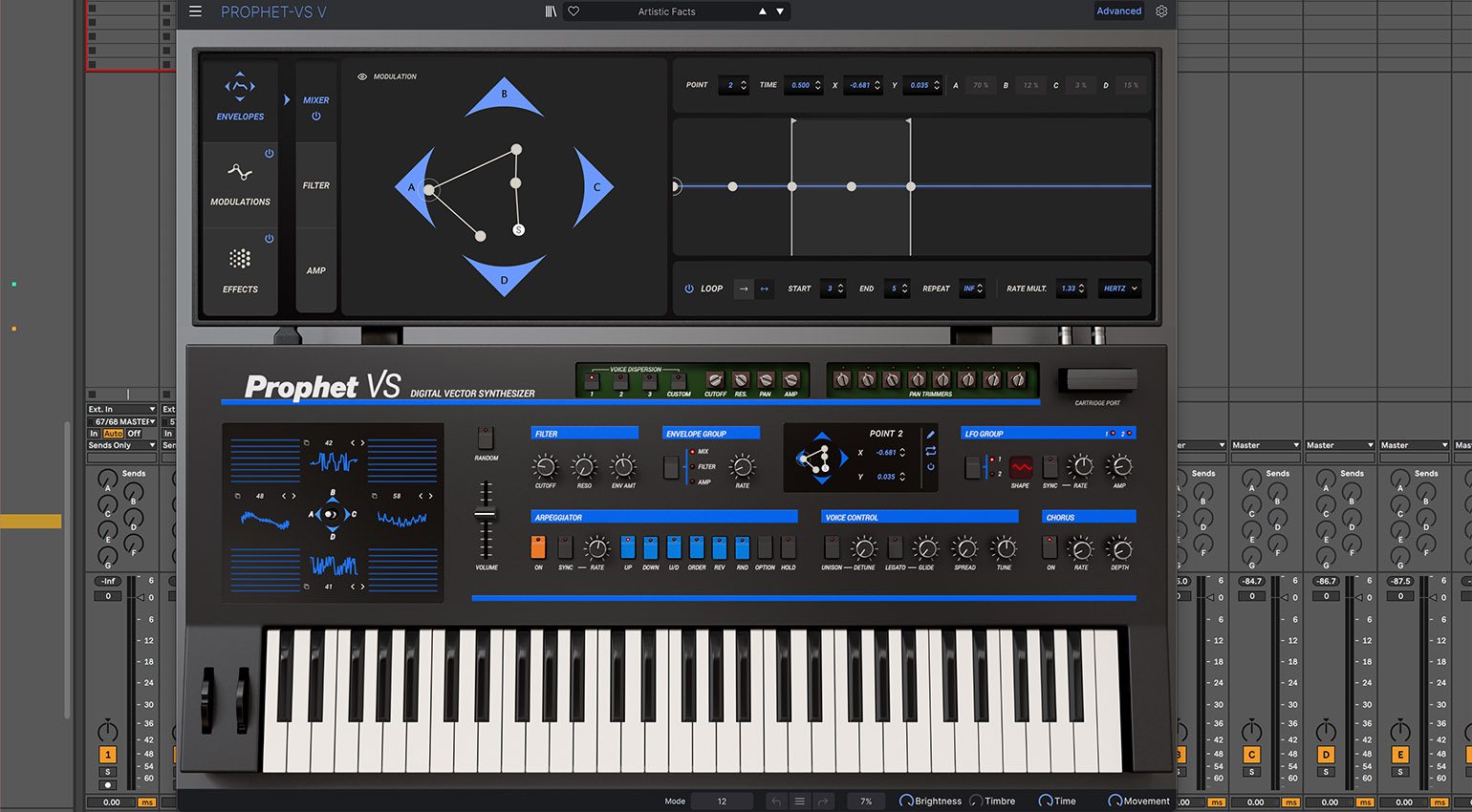Select the FILTER envelope tab
The image size is (1472, 812).
coord(316,185)
